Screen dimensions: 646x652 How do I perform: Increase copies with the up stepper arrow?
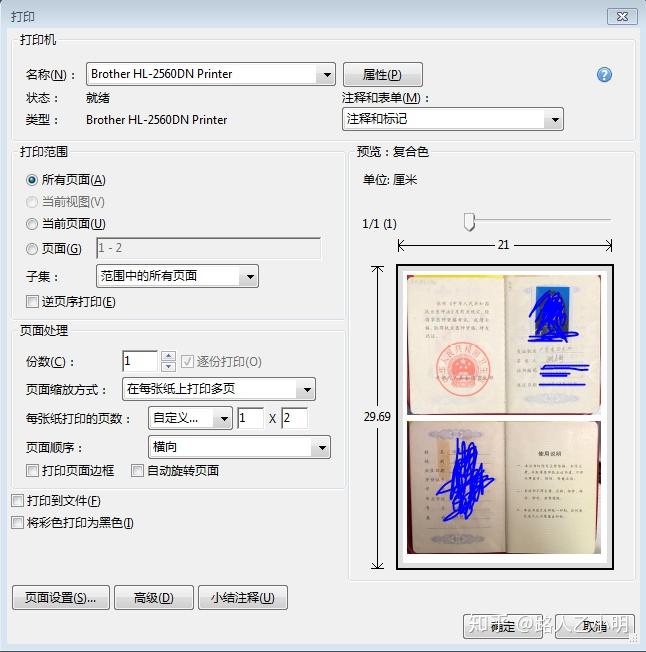[168, 356]
